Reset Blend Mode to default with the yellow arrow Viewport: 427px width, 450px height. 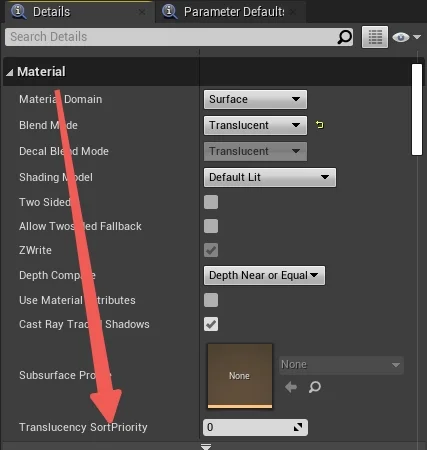pyautogui.click(x=320, y=125)
